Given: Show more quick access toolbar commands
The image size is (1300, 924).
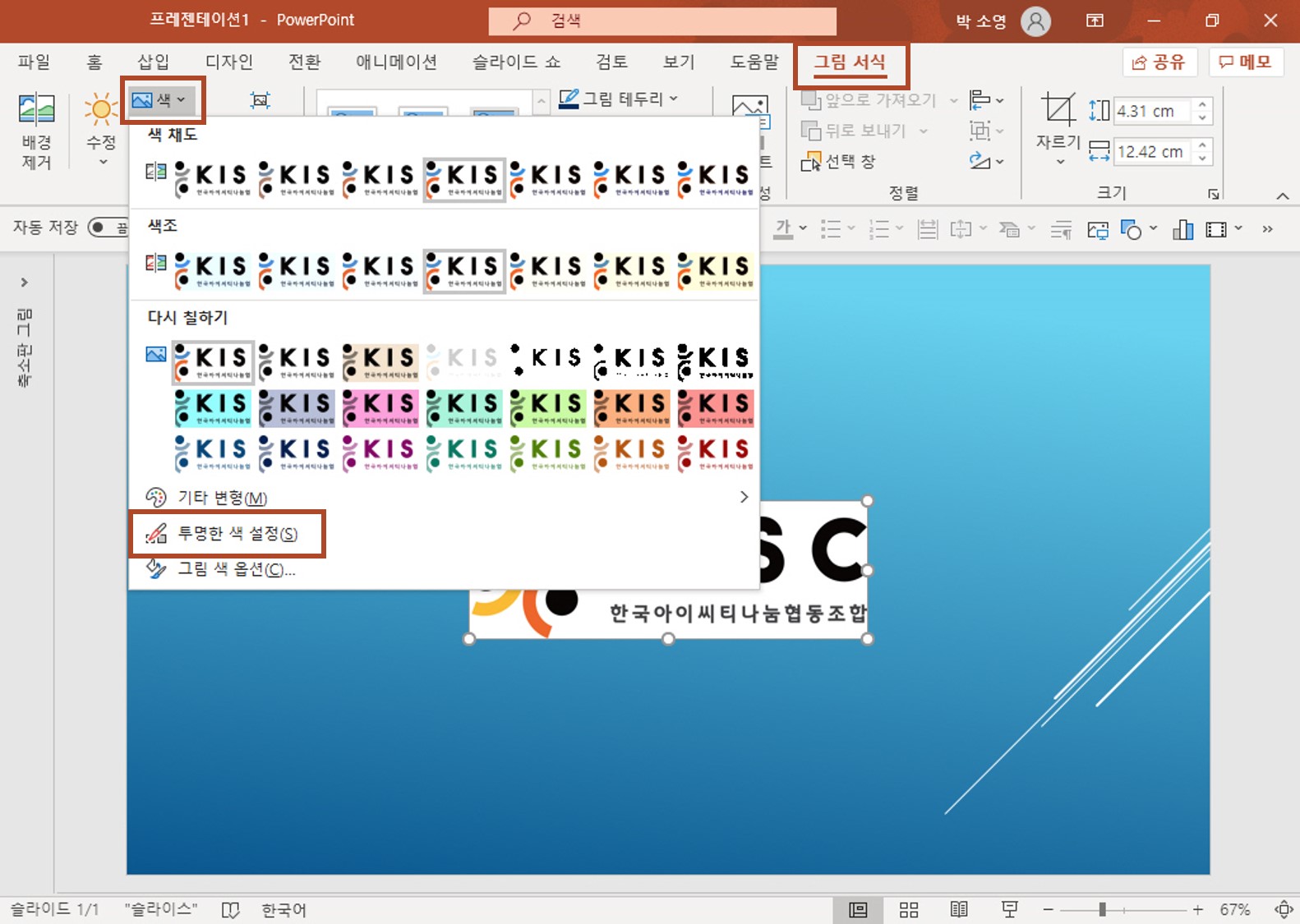Looking at the screenshot, I should point(1268,229).
